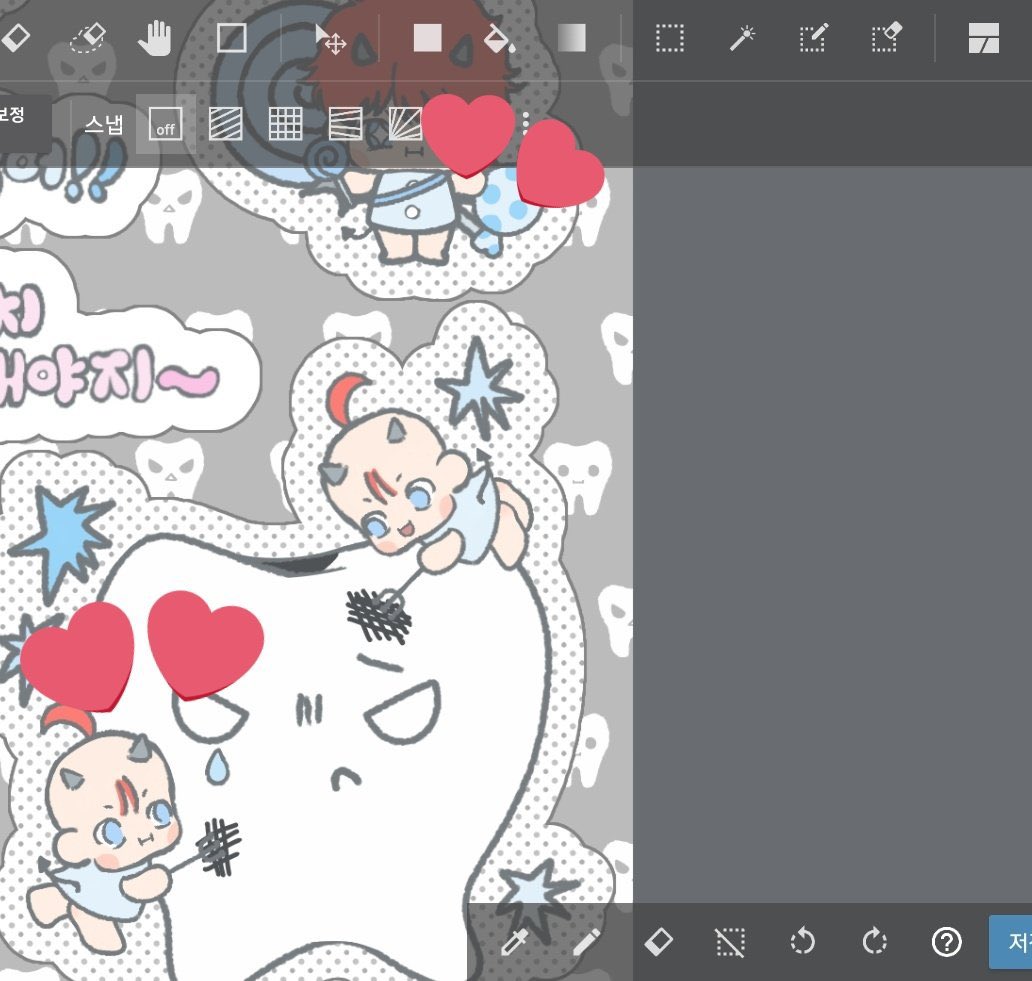Viewport: 1032px width, 981px height.
Task: Select the gradient tool
Action: [x=572, y=38]
